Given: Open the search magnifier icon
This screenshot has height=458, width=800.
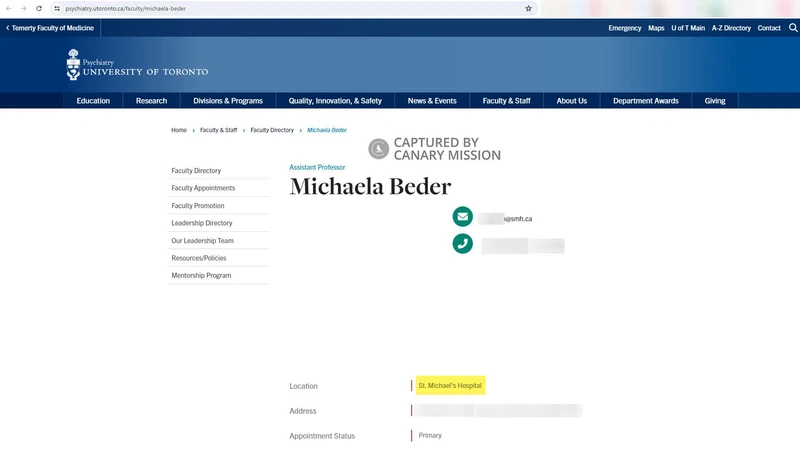Looking at the screenshot, I should coord(793,28).
